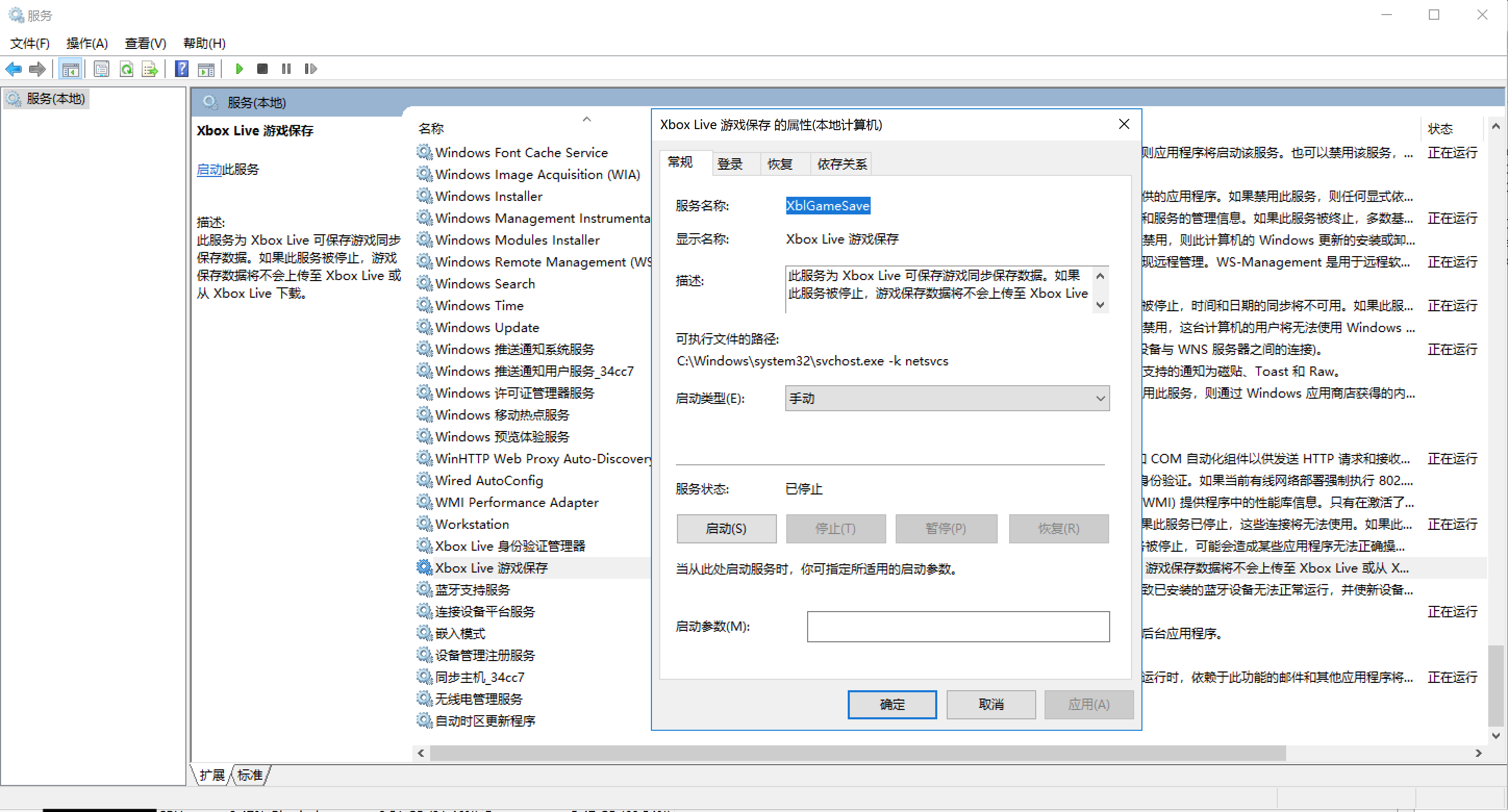Switch to the 标准 view tab
Viewport: 1508px width, 812px height.
250,775
